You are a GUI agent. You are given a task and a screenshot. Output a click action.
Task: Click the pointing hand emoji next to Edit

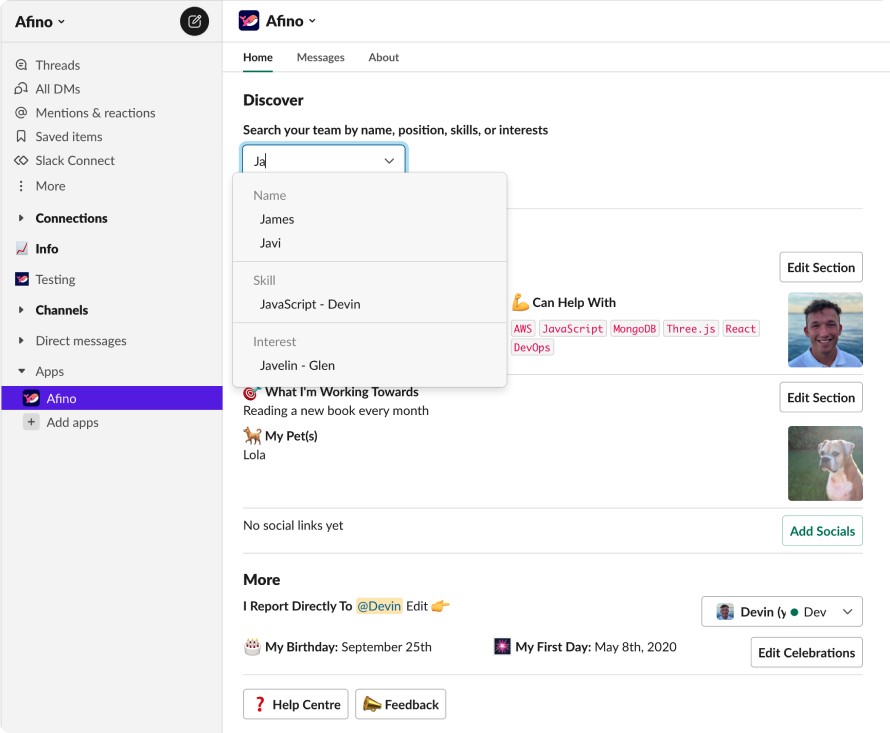[x=440, y=606]
